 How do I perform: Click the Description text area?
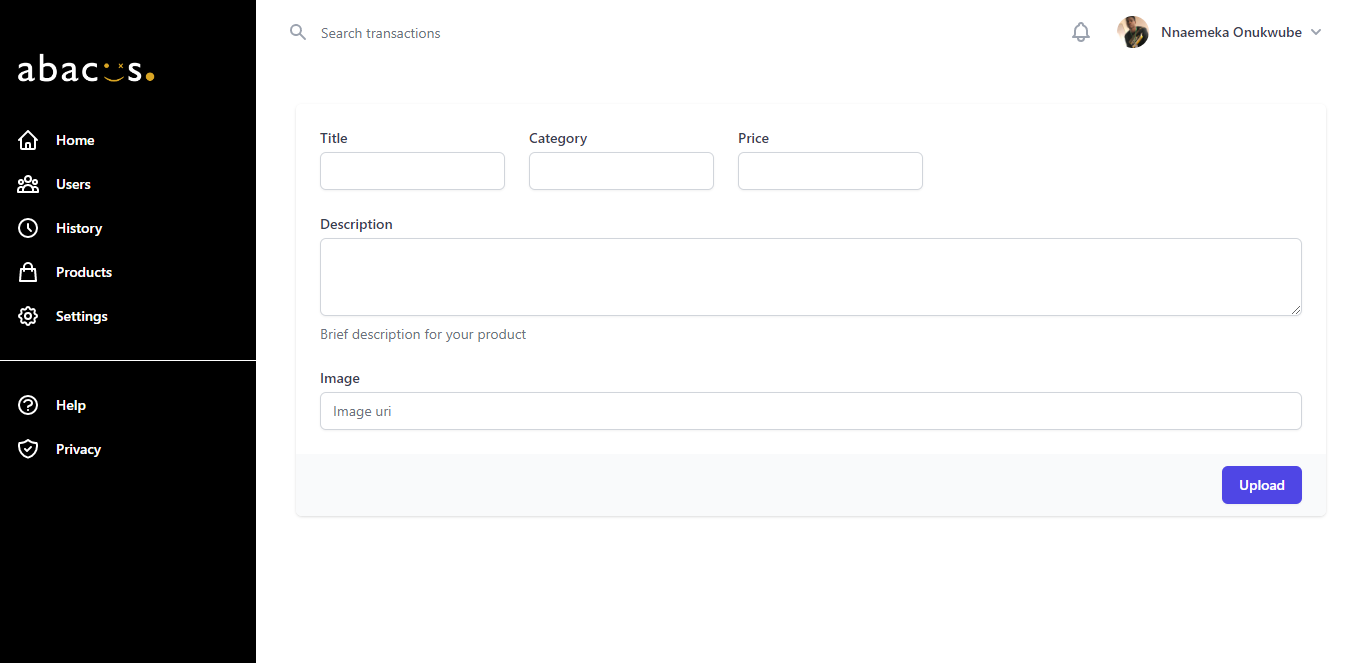coord(810,277)
